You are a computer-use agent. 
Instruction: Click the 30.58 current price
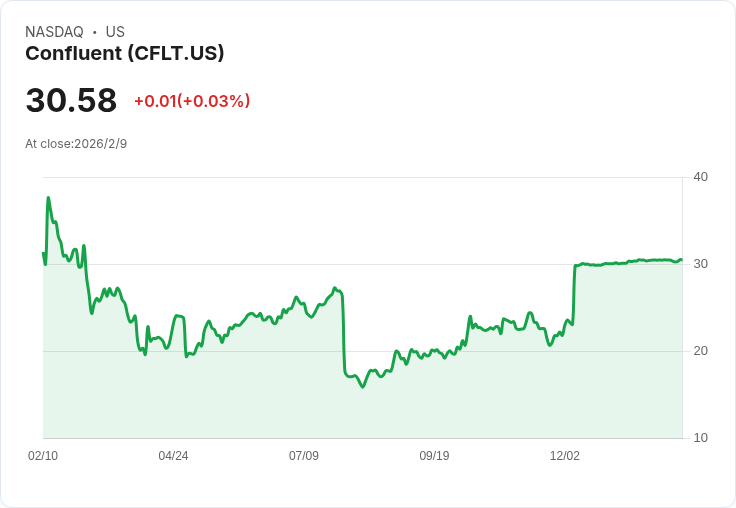71,100
